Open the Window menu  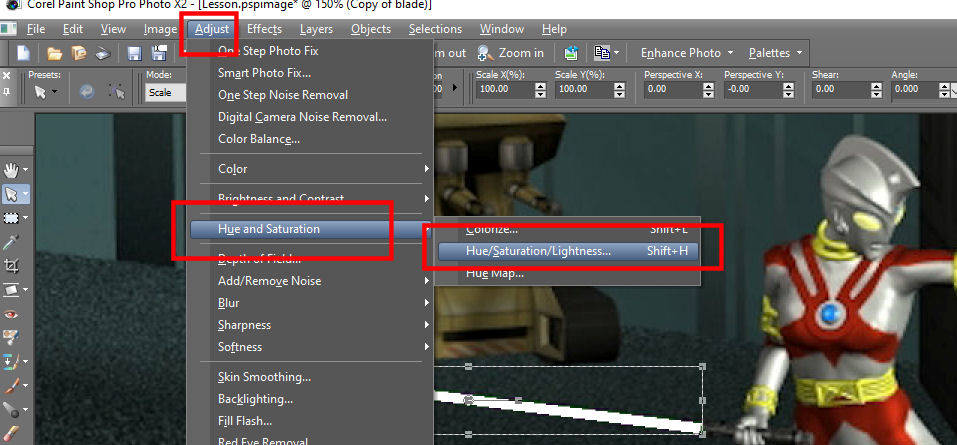pos(502,29)
